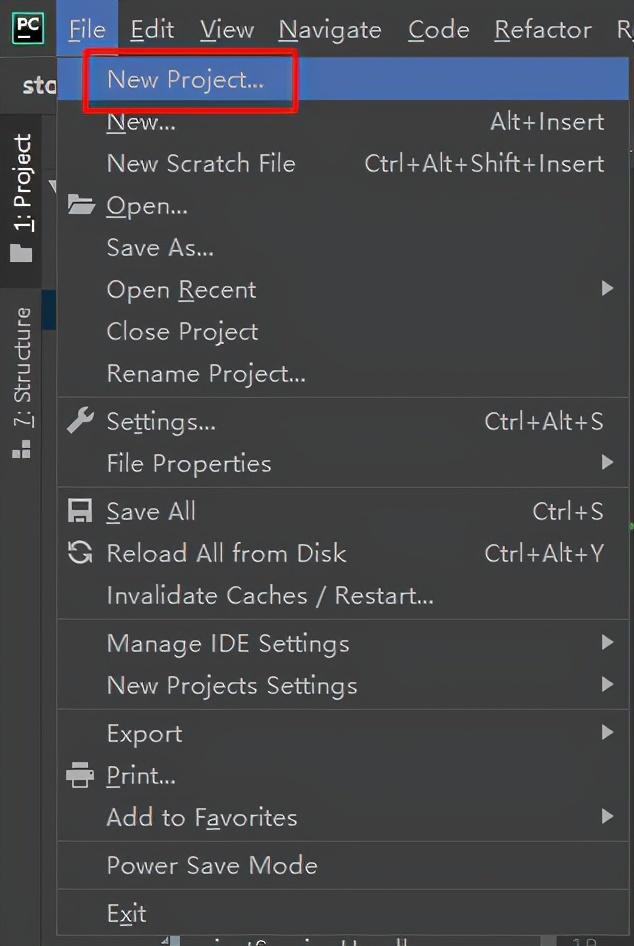Click the folder icon beside Open
Image resolution: width=634 pixels, height=946 pixels.
tap(81, 205)
